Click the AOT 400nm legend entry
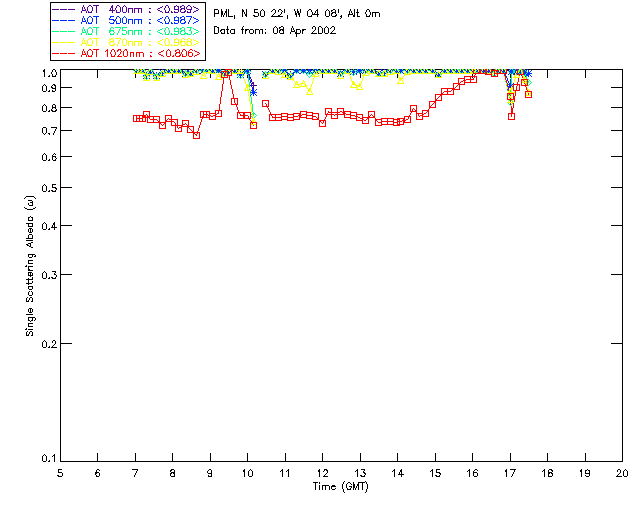The width and height of the screenshot is (640, 512). [127, 9]
